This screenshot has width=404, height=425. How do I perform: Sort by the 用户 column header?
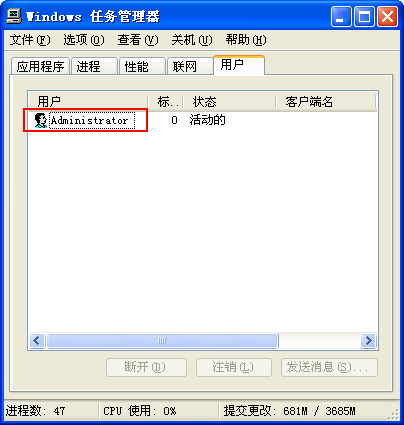point(88,101)
